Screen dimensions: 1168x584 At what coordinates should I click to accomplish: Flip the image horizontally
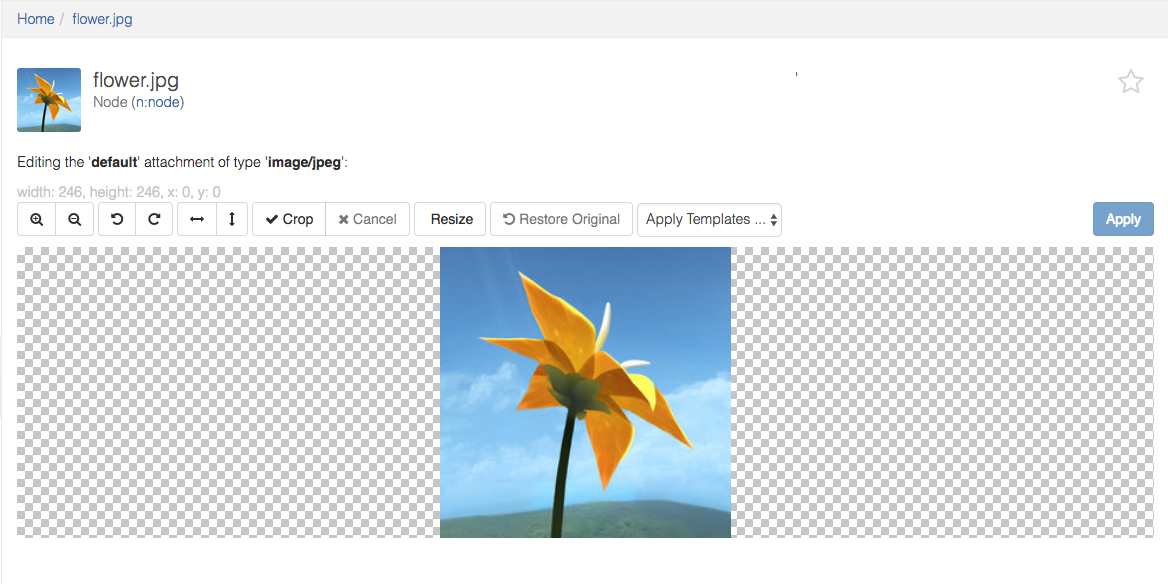pyautogui.click(x=197, y=219)
